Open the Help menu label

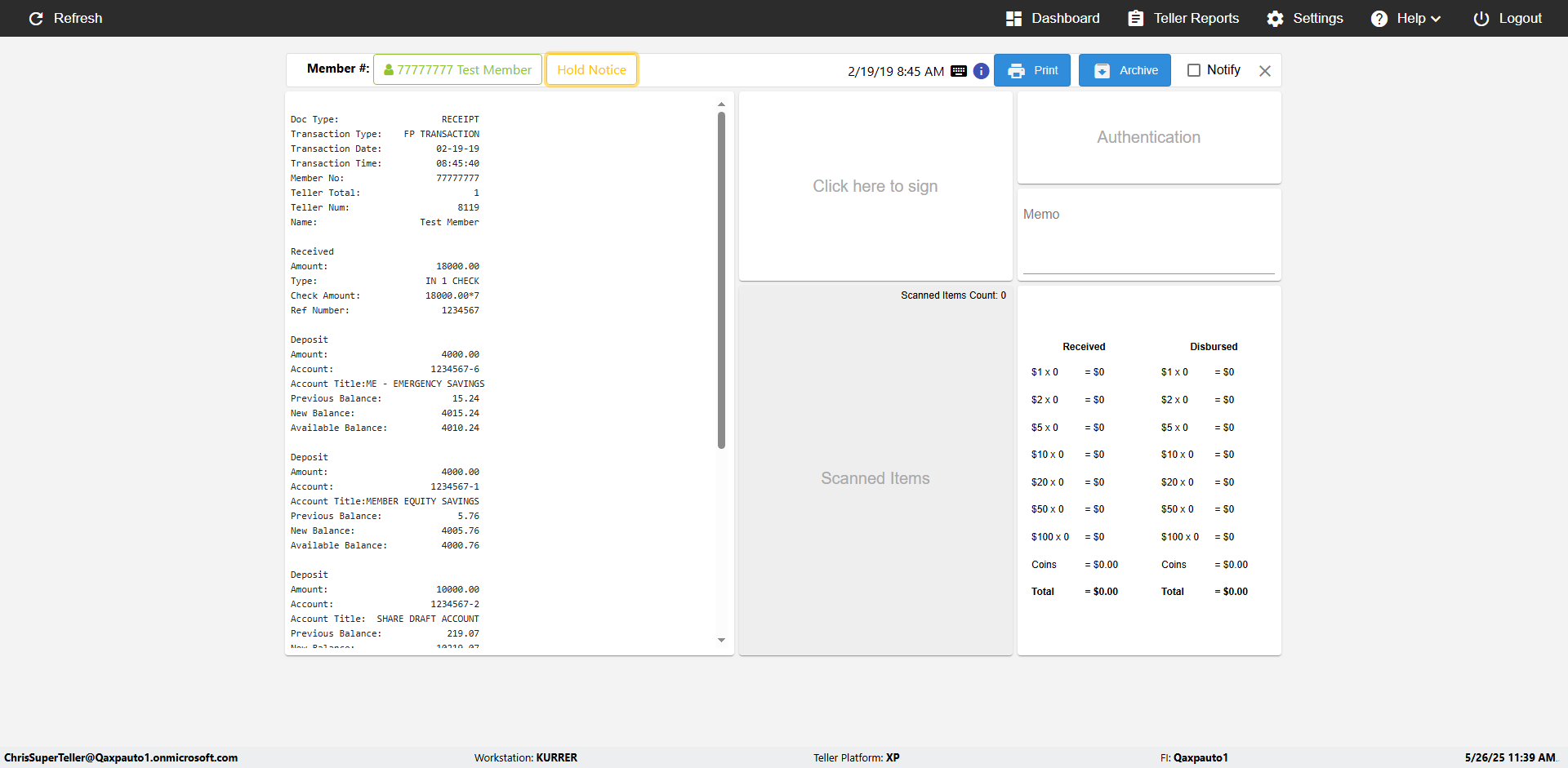[x=1410, y=18]
